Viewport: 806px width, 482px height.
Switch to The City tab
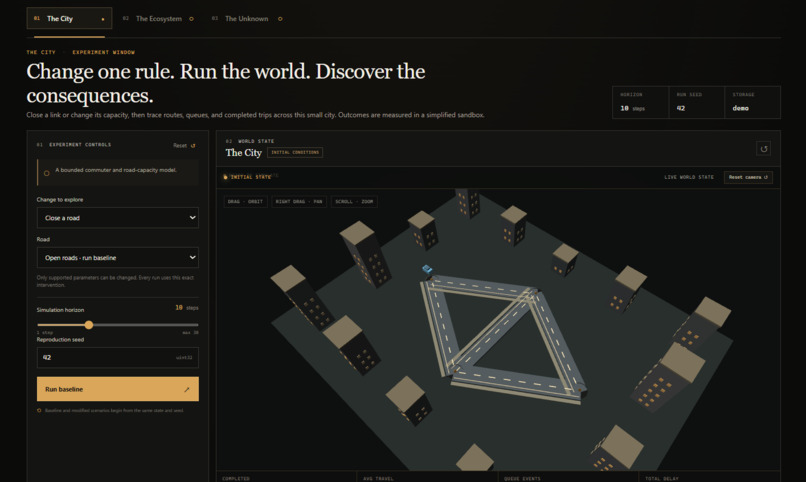point(69,18)
